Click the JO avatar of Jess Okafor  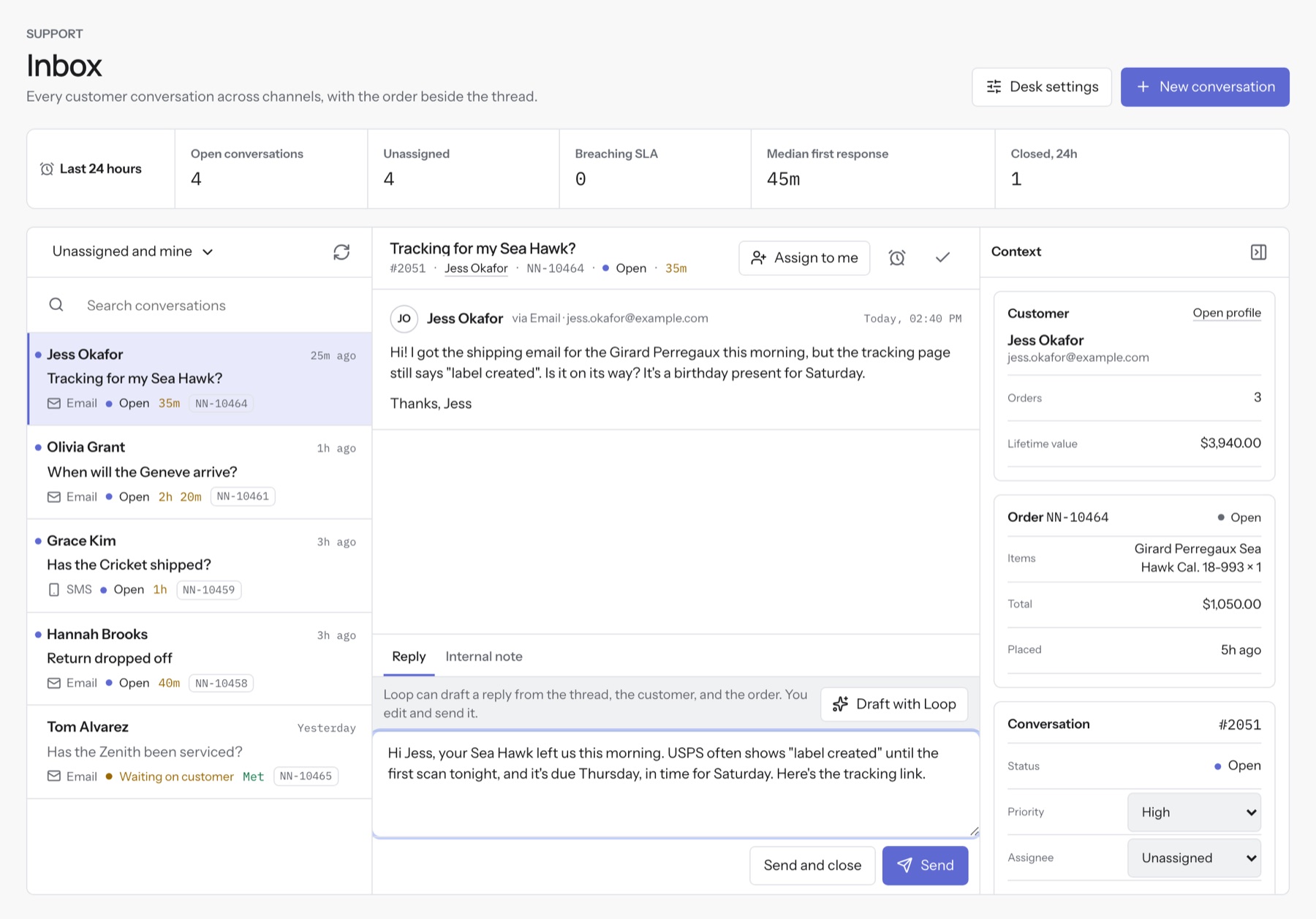(x=404, y=318)
